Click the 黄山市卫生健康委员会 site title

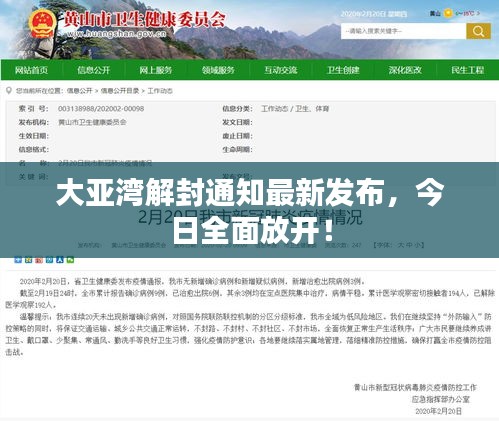(x=144, y=20)
